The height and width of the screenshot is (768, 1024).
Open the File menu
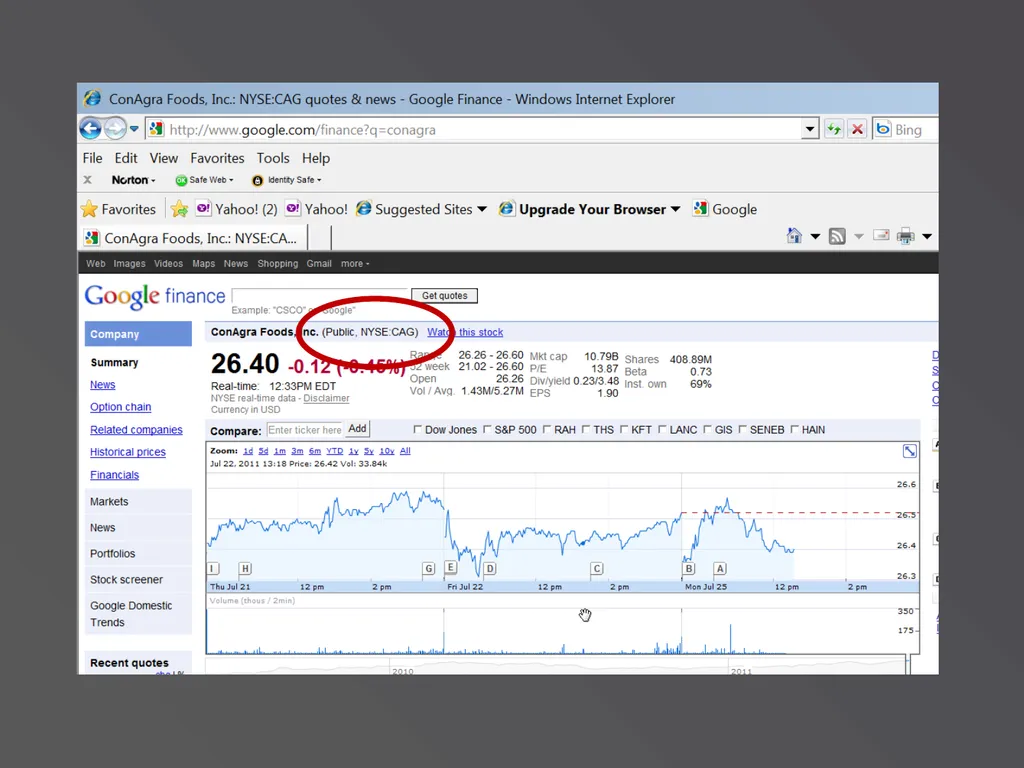click(x=92, y=158)
